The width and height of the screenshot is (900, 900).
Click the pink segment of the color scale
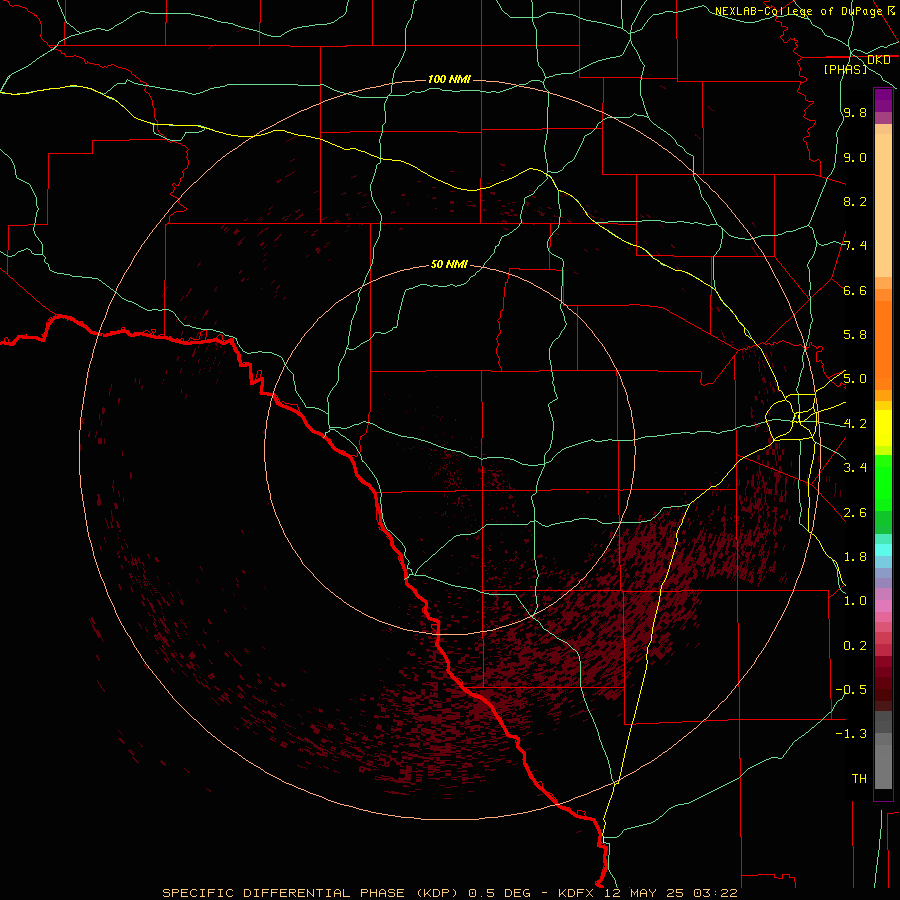883,606
